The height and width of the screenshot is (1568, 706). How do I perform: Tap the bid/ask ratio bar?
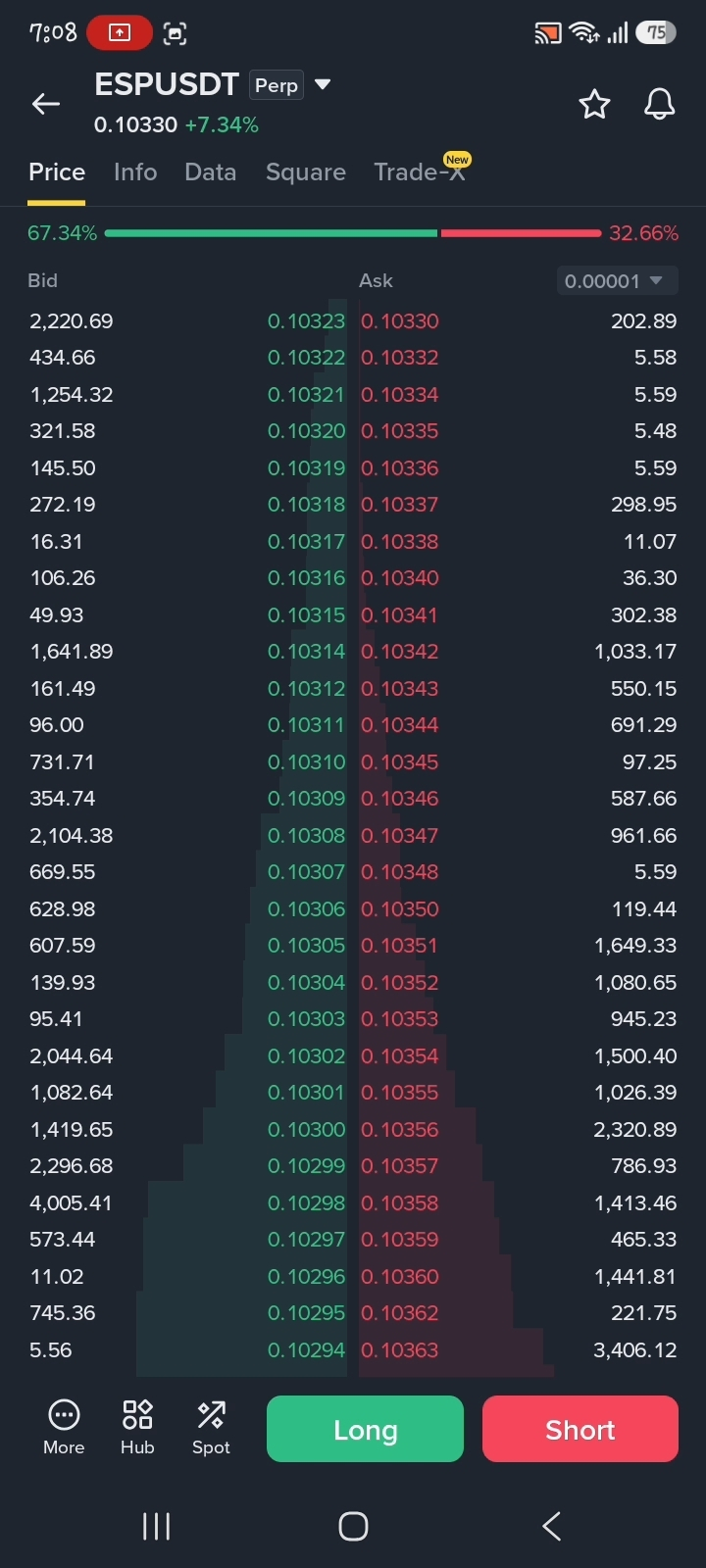pyautogui.click(x=353, y=233)
